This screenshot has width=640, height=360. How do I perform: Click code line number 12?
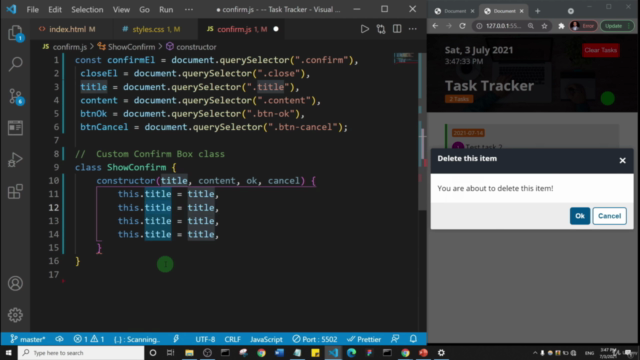54,207
